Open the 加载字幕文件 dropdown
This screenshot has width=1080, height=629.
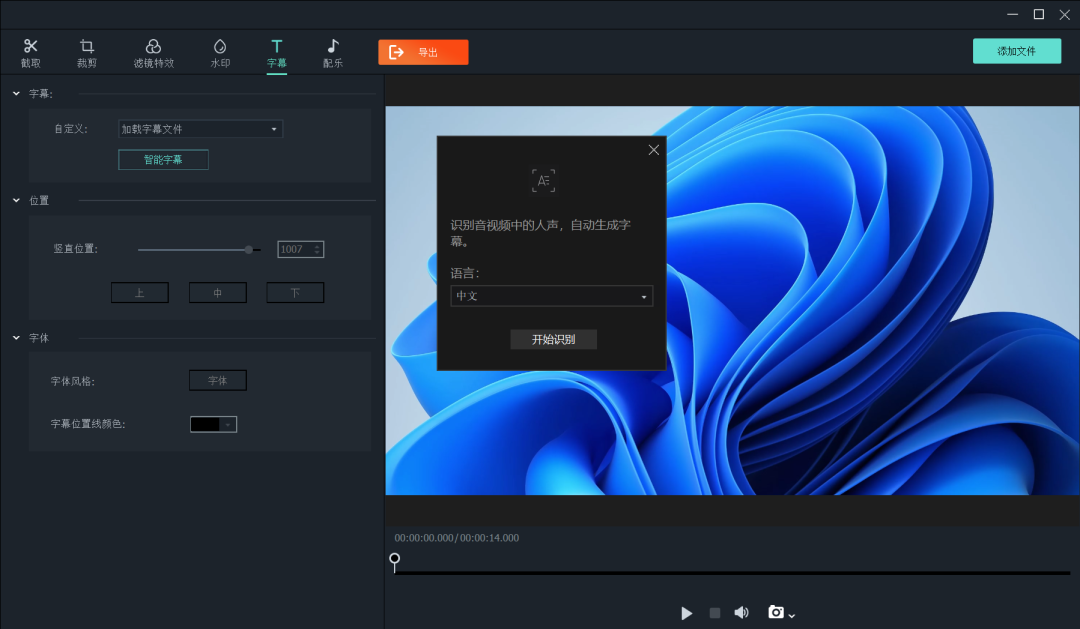coord(200,129)
